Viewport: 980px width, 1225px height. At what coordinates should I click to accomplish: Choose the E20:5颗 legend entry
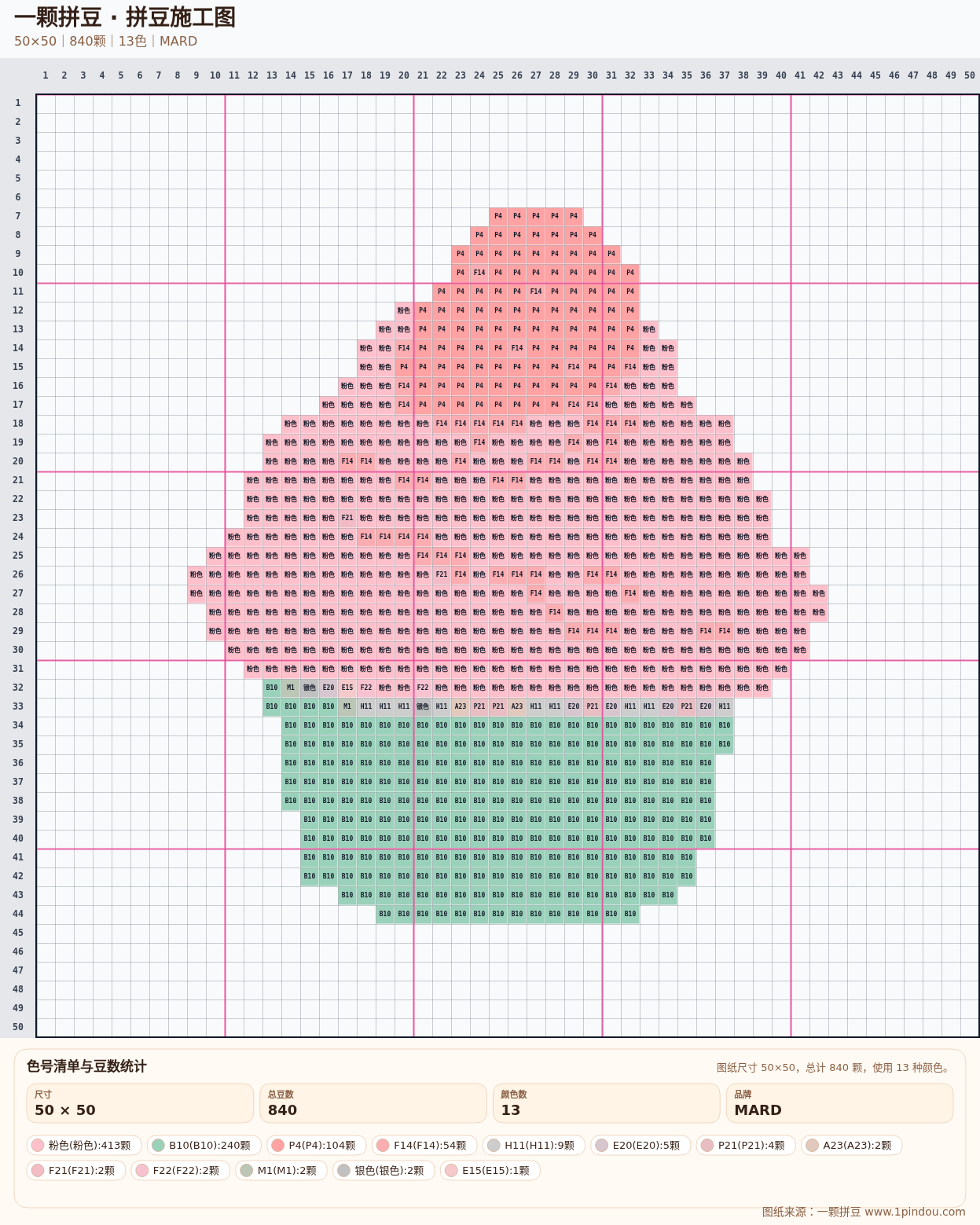pyautogui.click(x=640, y=1145)
